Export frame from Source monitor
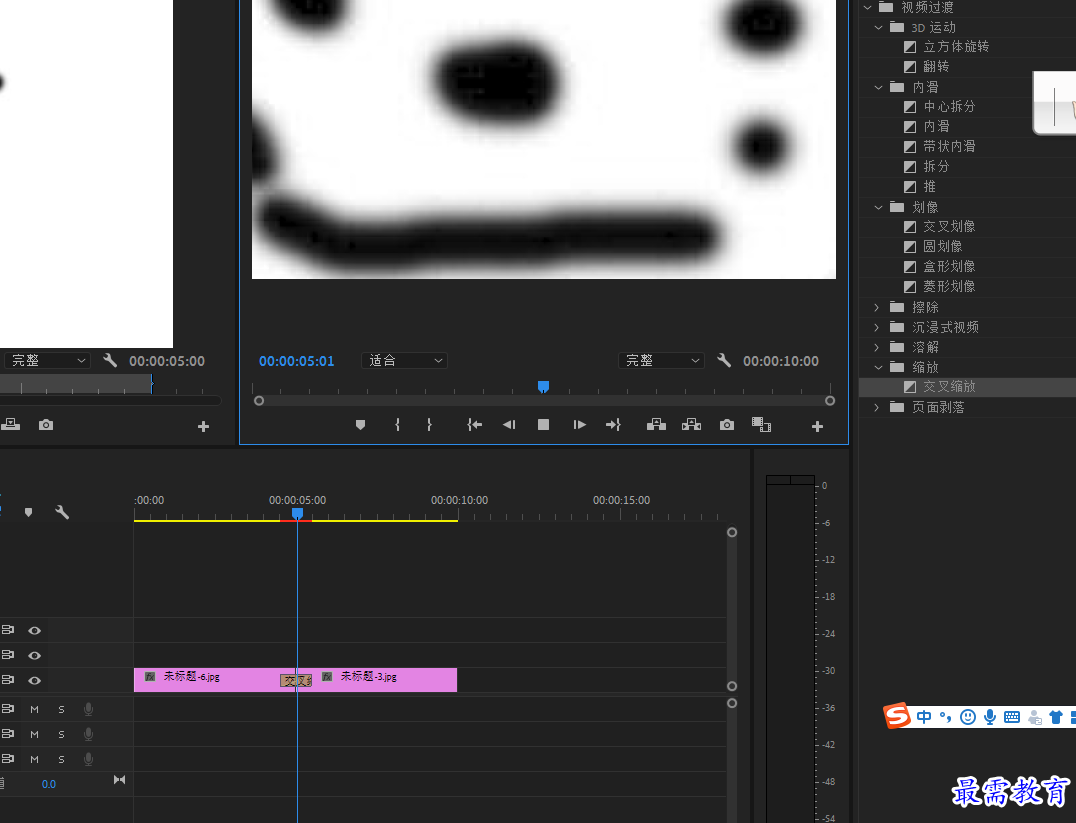This screenshot has height=823, width=1076. click(x=46, y=425)
